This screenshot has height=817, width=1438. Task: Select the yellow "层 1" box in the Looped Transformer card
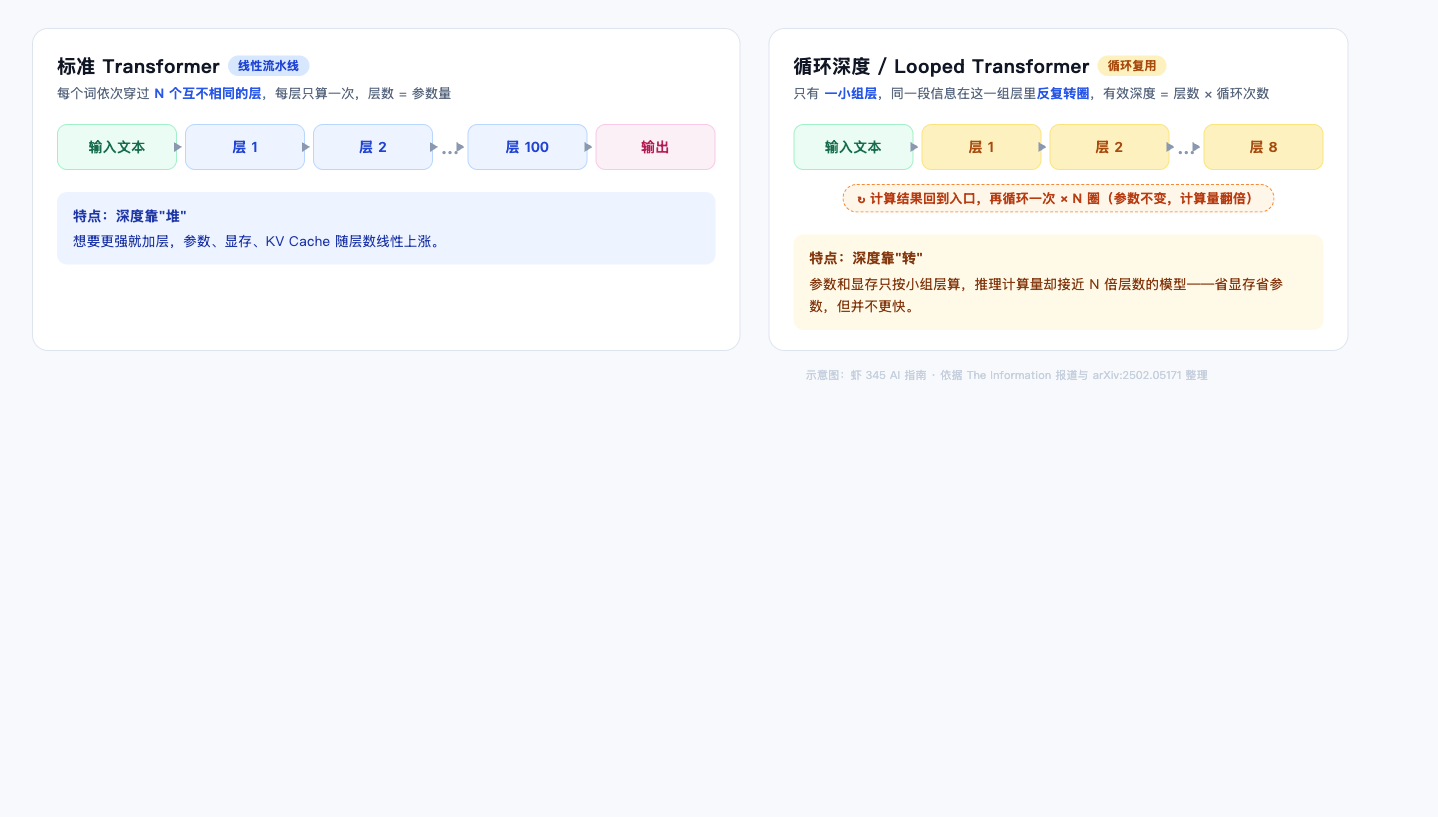[981, 147]
